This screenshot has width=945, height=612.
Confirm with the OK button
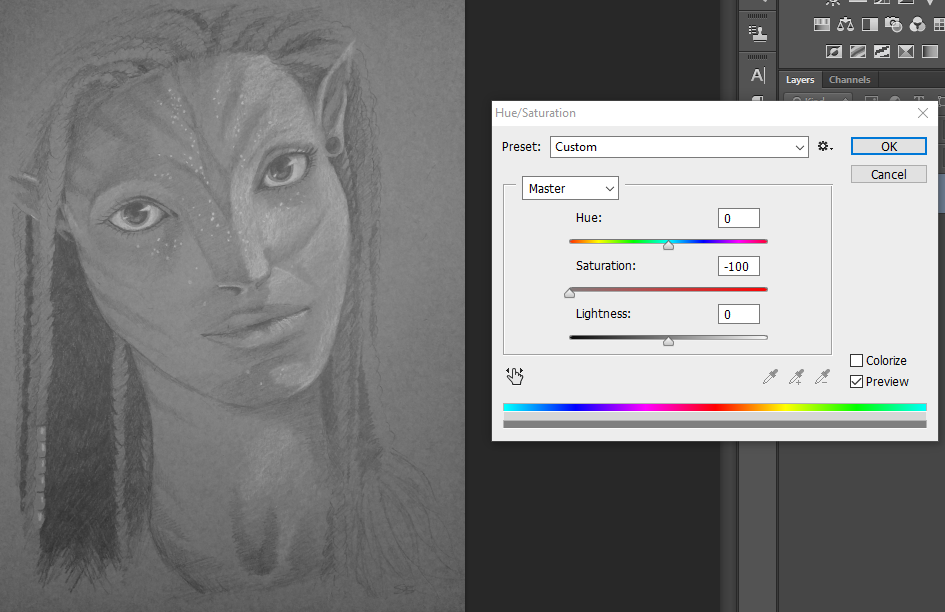coord(888,147)
